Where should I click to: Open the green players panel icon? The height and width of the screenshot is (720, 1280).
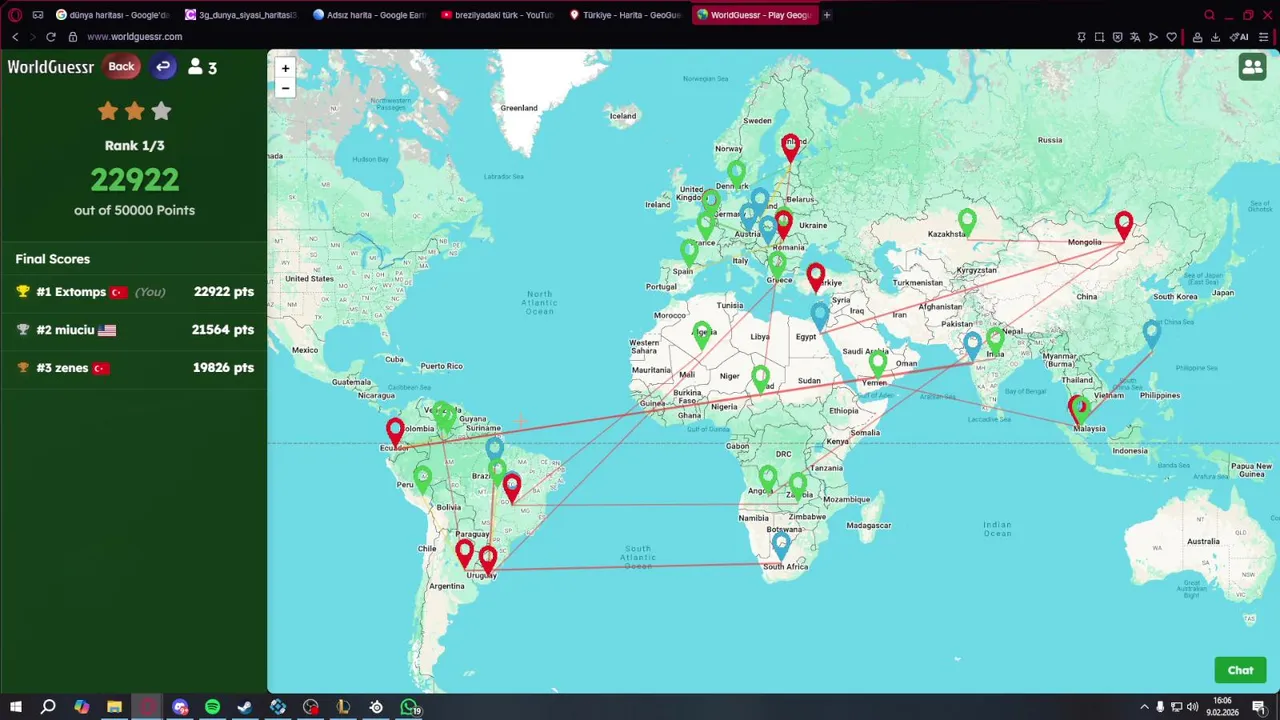coord(1252,67)
